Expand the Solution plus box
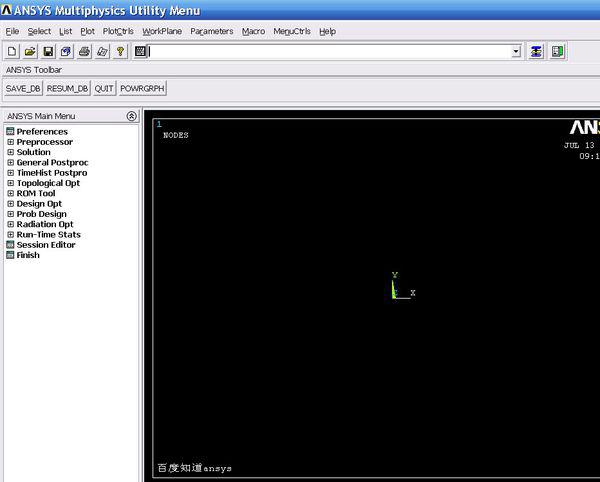Image resolution: width=600 pixels, height=482 pixels. point(11,152)
